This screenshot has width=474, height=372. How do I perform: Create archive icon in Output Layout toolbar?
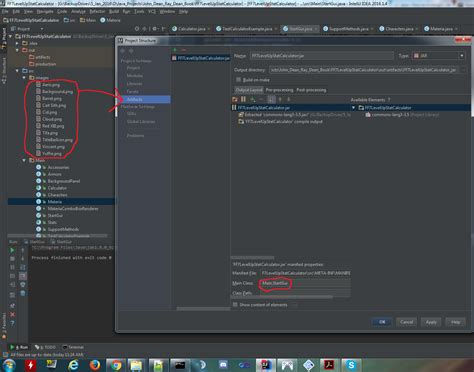243,99
